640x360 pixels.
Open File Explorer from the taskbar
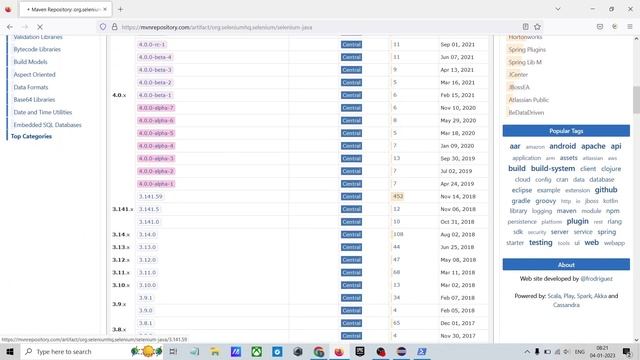click(x=215, y=351)
